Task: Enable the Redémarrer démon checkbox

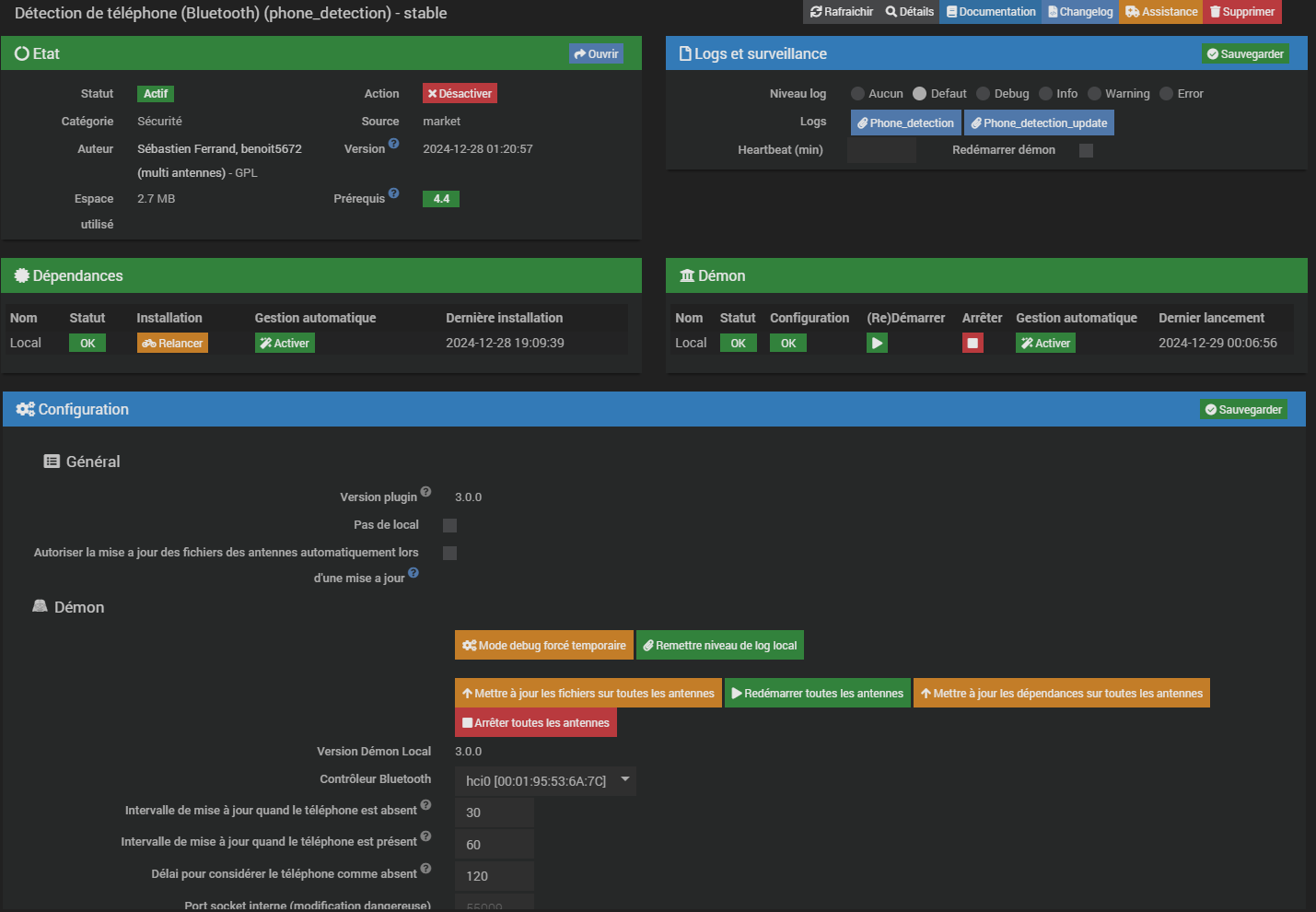Action: point(1086,150)
